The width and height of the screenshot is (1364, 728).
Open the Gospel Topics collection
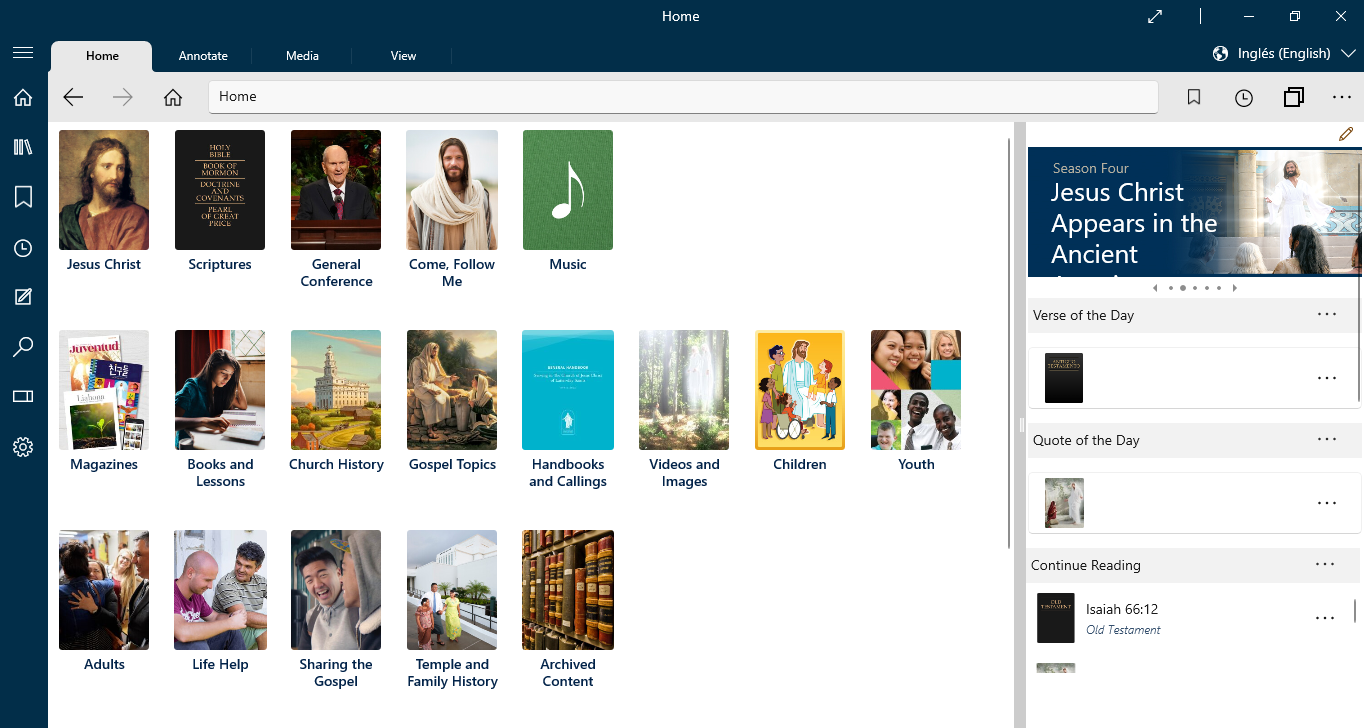coord(452,402)
